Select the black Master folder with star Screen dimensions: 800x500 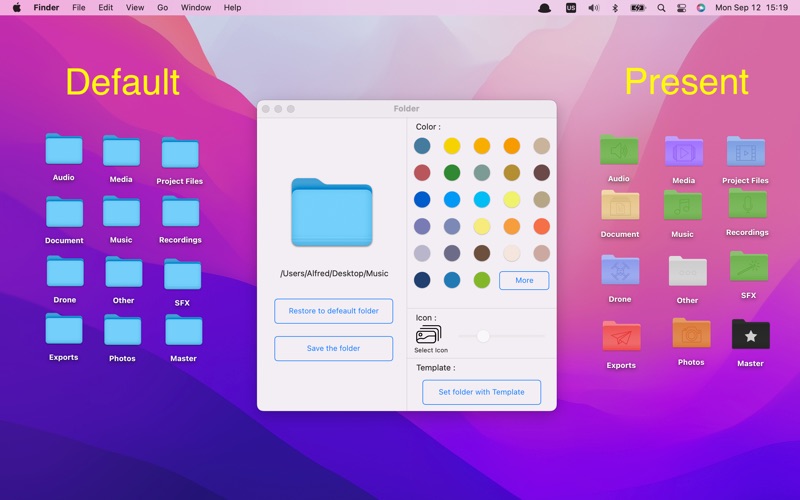(x=750, y=336)
